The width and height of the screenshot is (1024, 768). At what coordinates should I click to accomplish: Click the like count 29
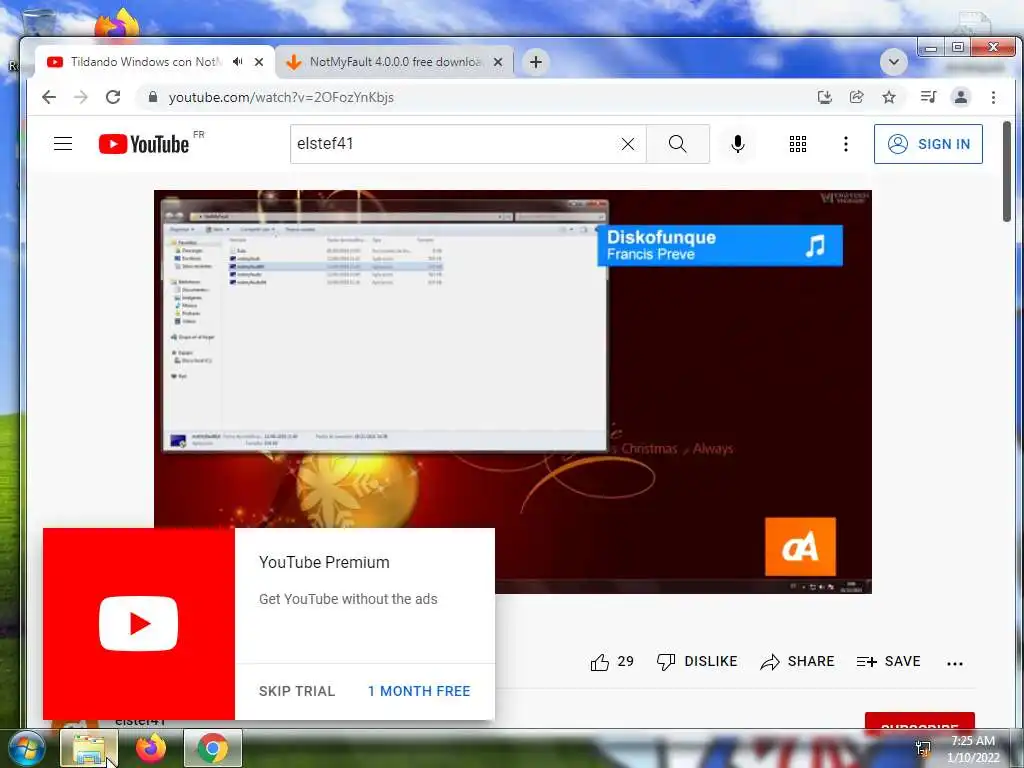tap(626, 662)
